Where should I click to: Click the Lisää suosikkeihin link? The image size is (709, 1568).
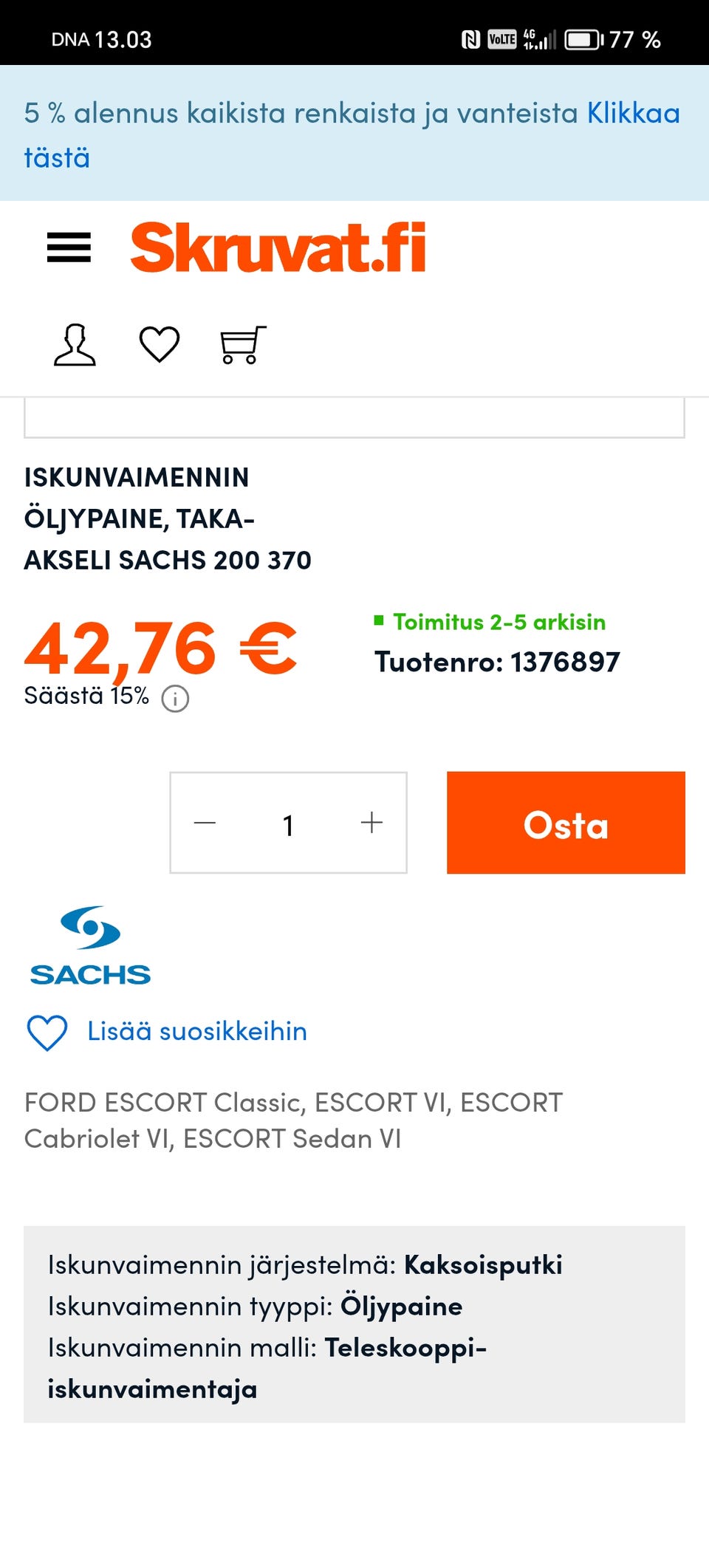tap(196, 1031)
